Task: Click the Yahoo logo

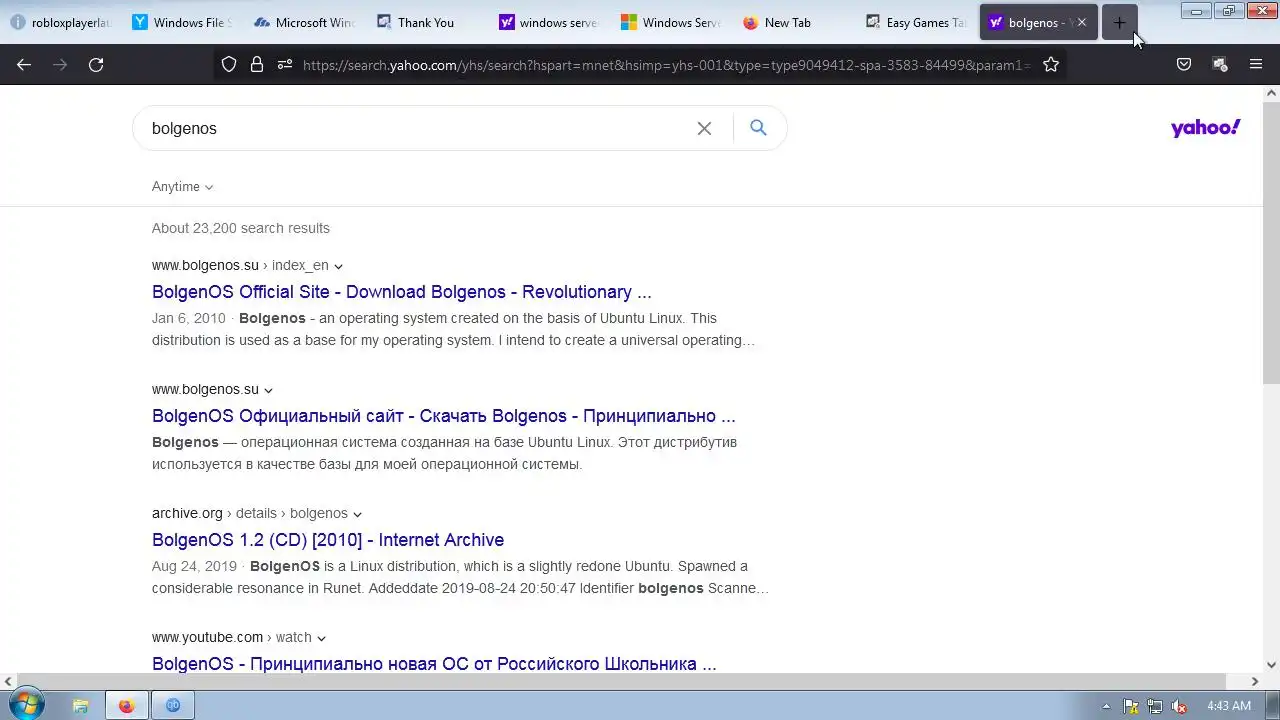Action: click(x=1205, y=127)
